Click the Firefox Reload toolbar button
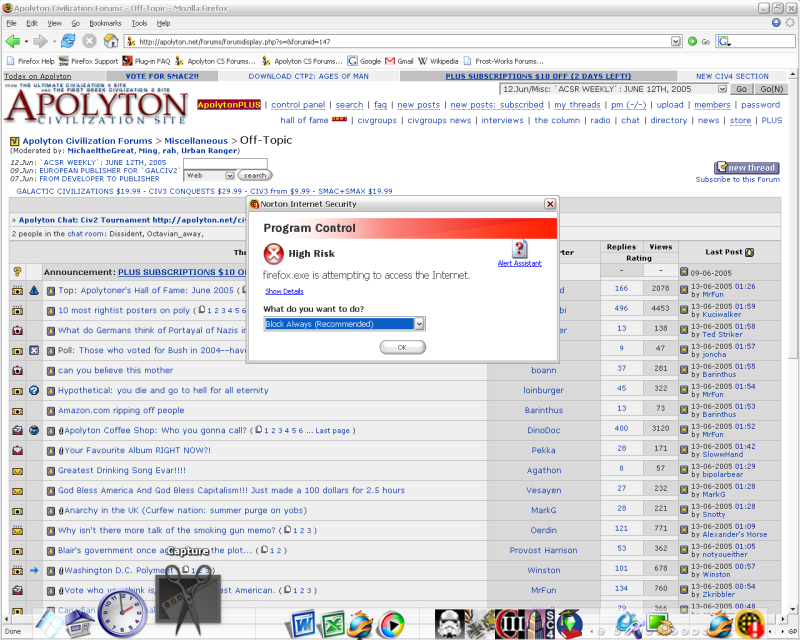The image size is (800, 640). (x=68, y=41)
